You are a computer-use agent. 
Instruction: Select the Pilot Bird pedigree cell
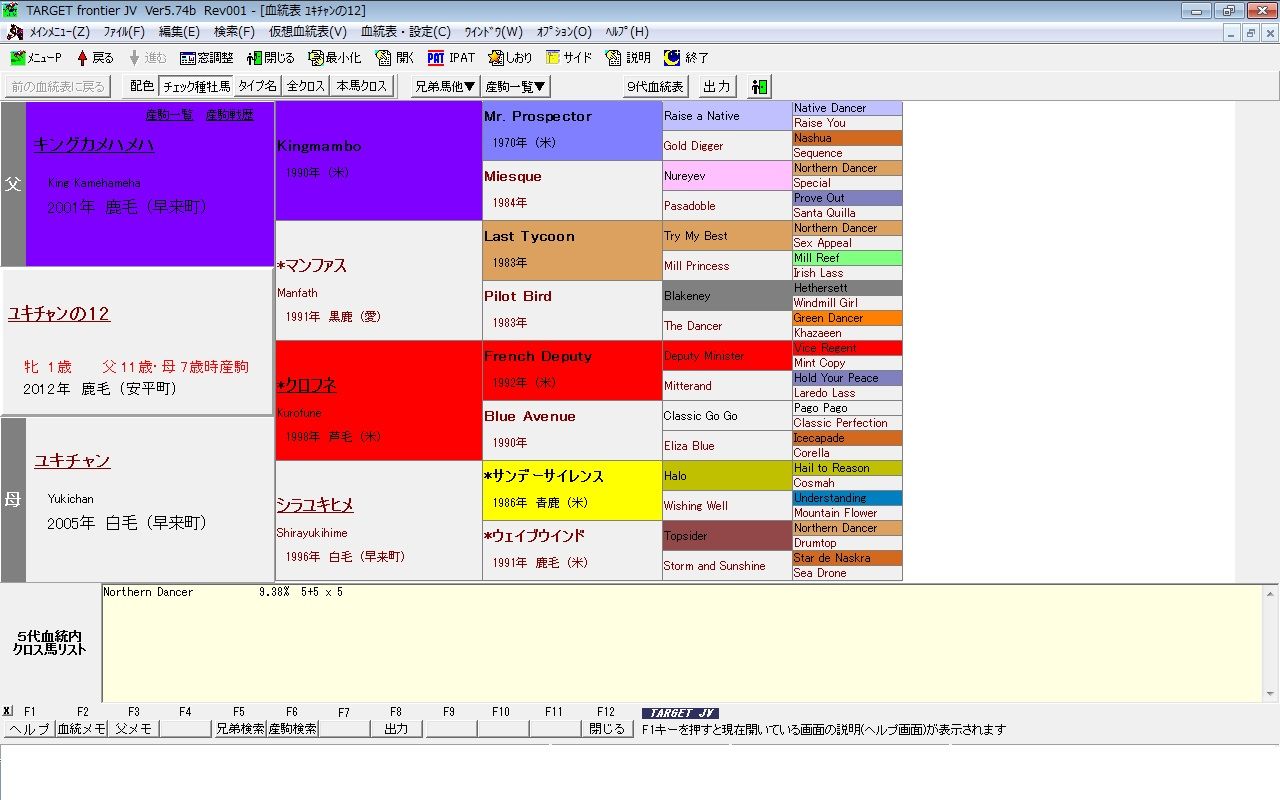[573, 311]
